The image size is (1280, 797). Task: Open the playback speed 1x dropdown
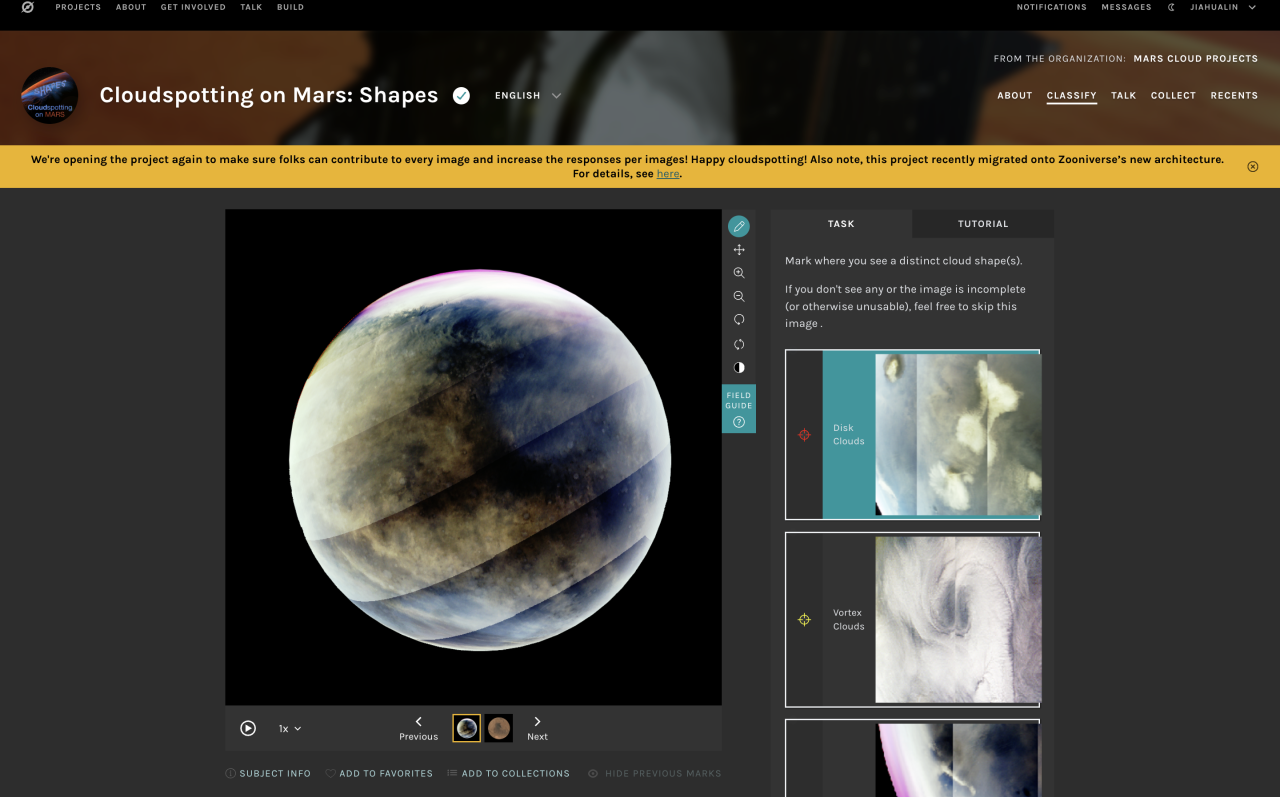click(x=290, y=729)
